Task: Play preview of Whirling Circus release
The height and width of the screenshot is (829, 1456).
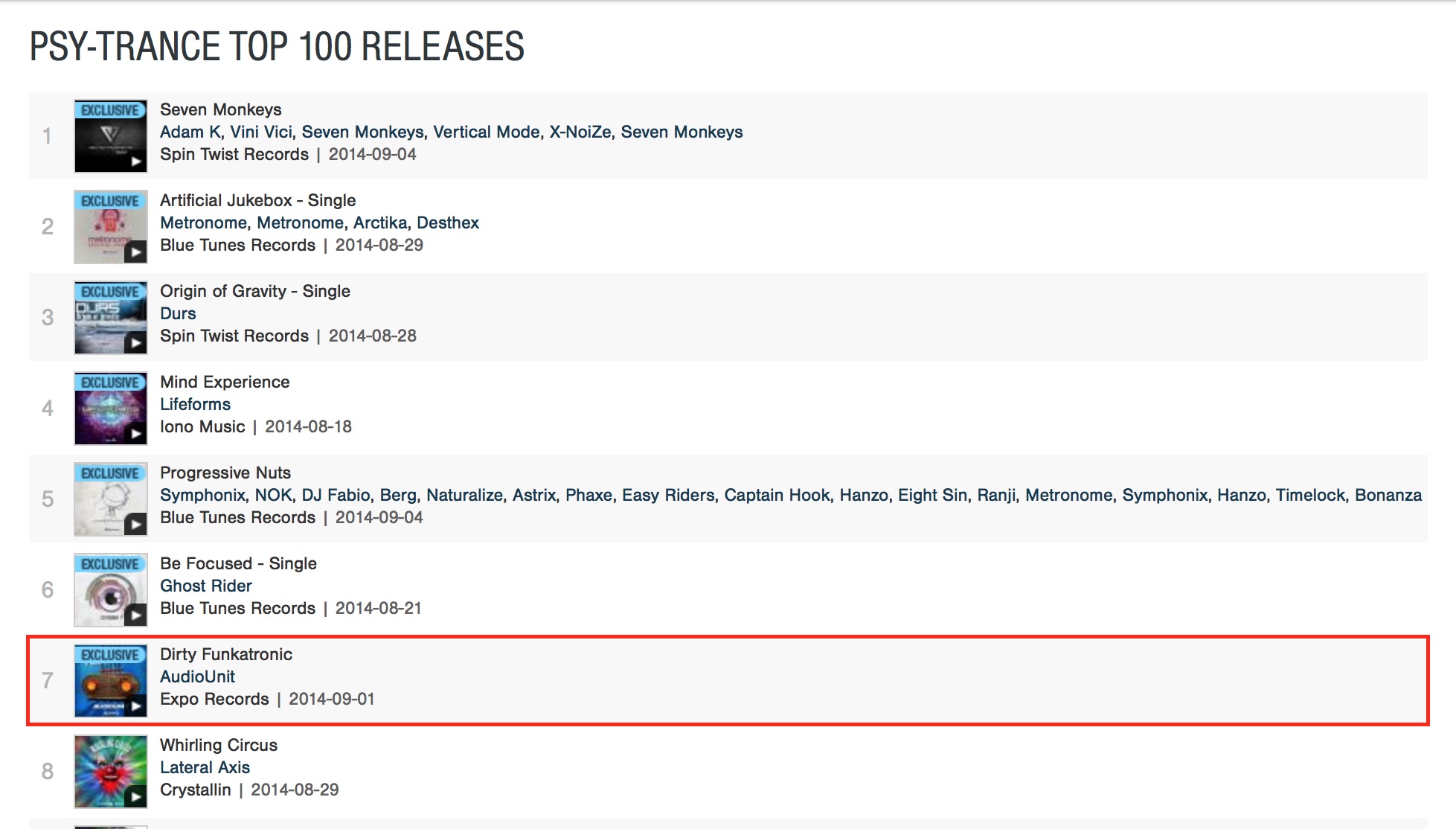Action: (x=135, y=796)
